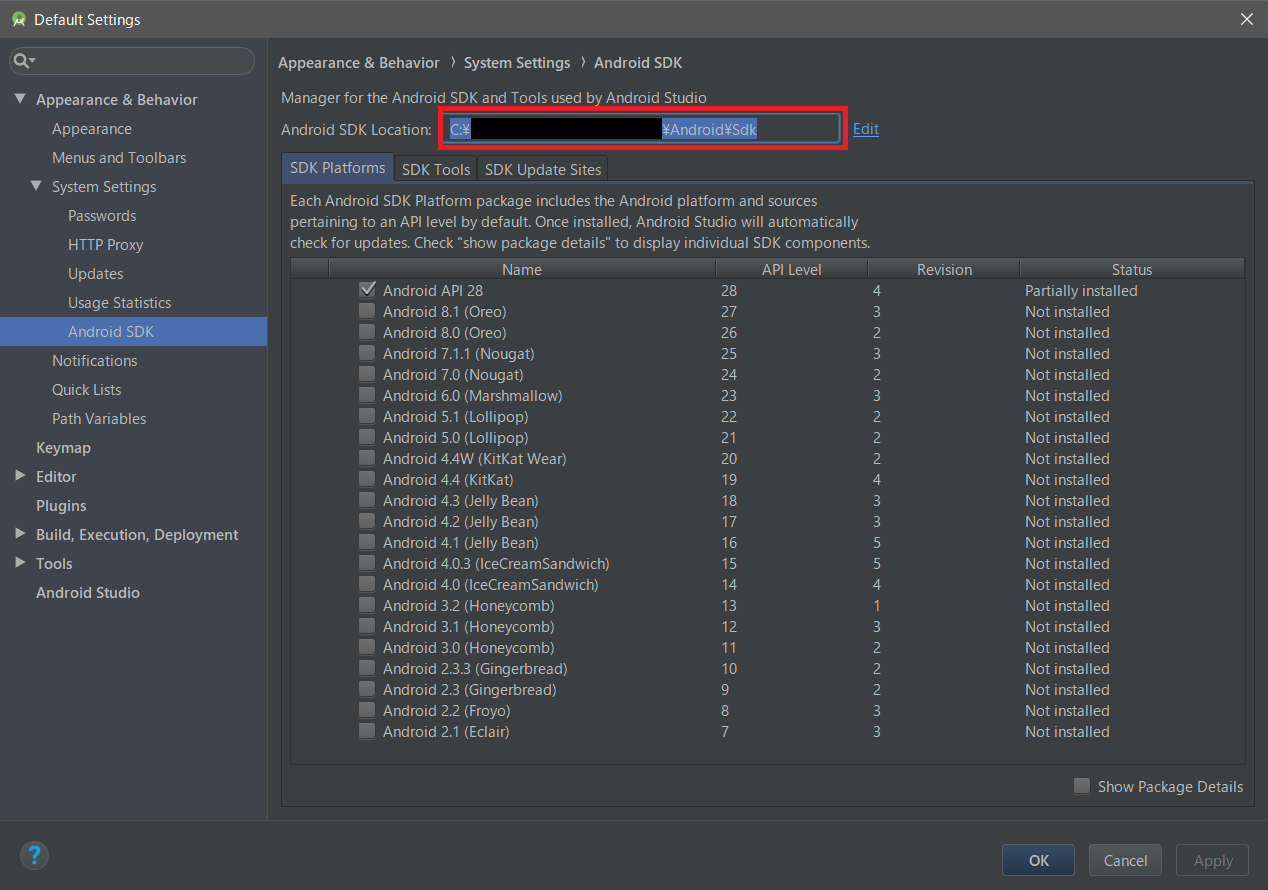Select the Android 3.0 (Honeycomb) row name
The height and width of the screenshot is (890, 1268).
pos(468,647)
